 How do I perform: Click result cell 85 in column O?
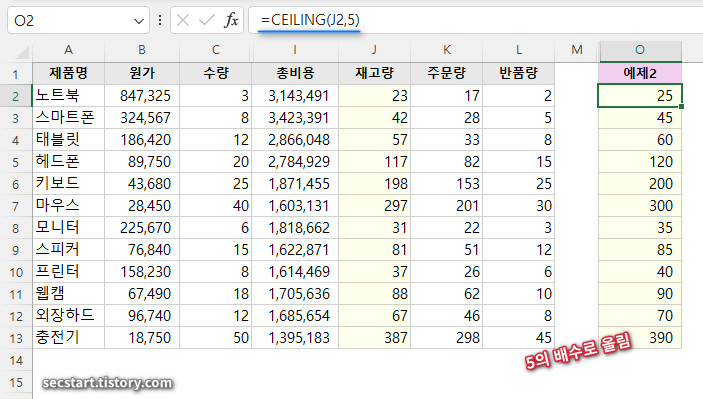640,249
